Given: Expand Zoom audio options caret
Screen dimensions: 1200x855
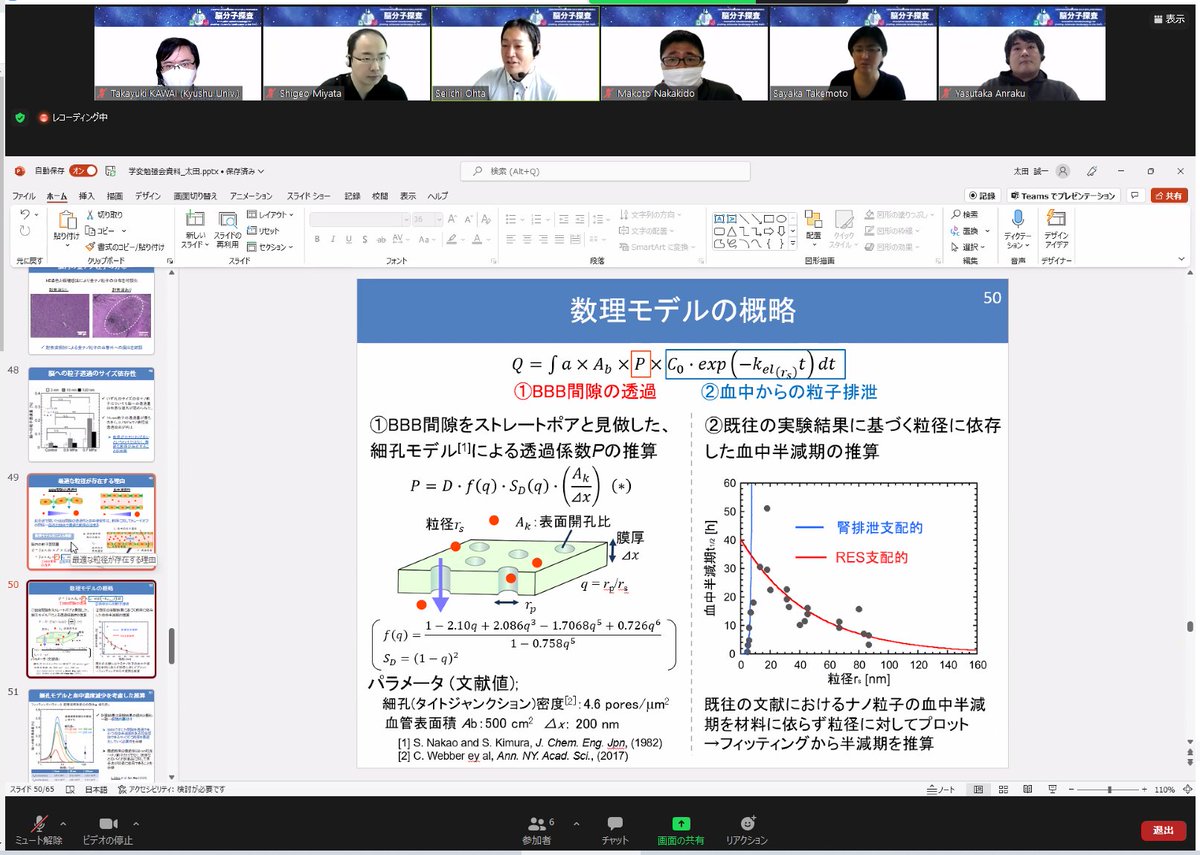Looking at the screenshot, I should click(x=63, y=823).
